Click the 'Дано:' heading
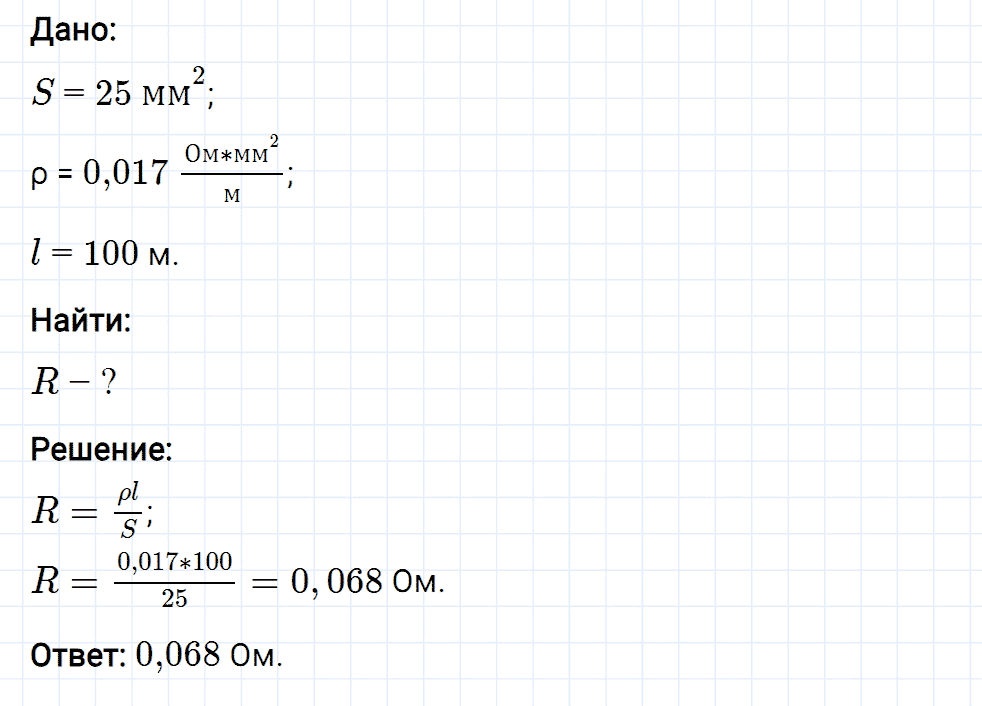The height and width of the screenshot is (706, 982). 73,29
